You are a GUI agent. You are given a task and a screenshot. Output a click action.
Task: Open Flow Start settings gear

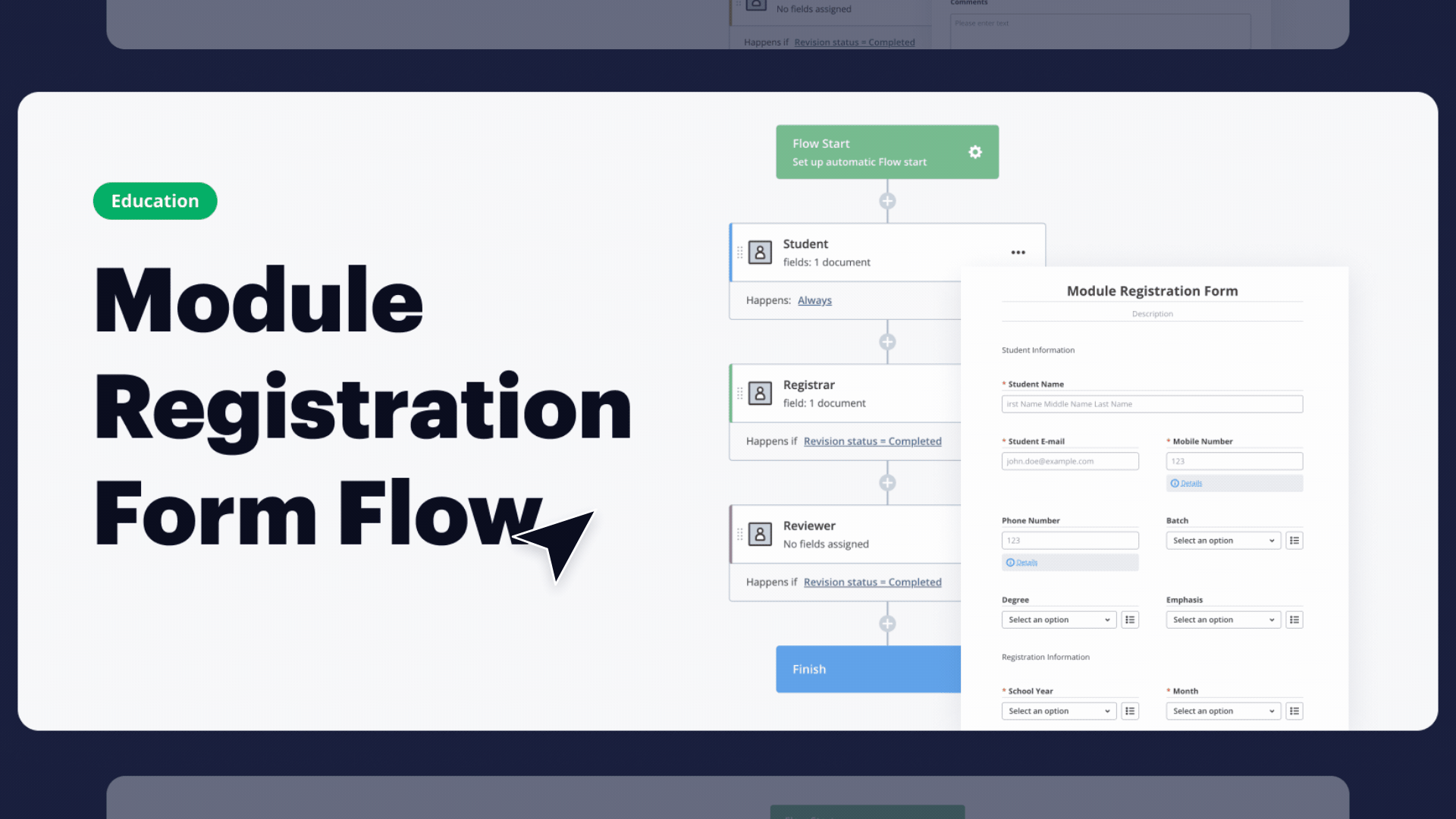pos(975,152)
